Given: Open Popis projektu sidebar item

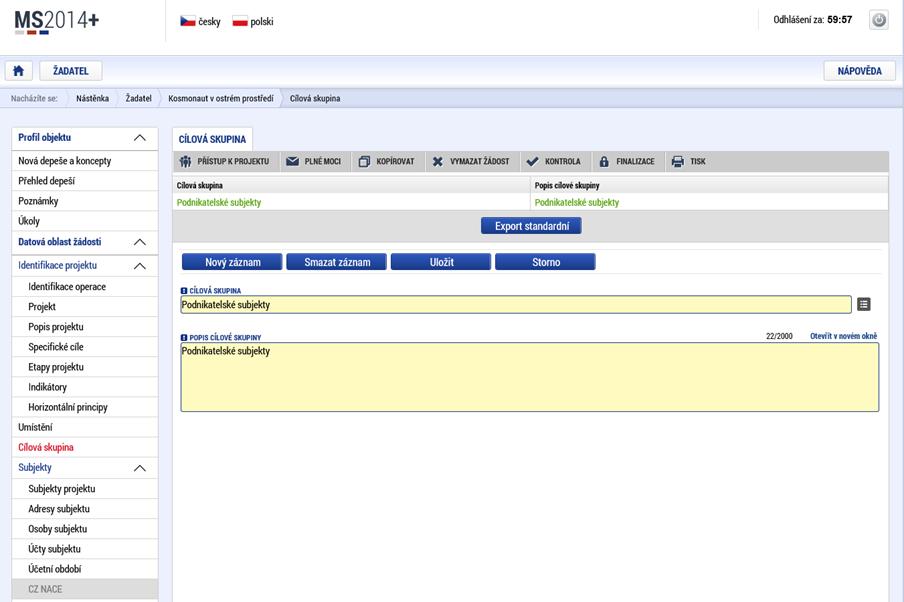Looking at the screenshot, I should (85, 327).
